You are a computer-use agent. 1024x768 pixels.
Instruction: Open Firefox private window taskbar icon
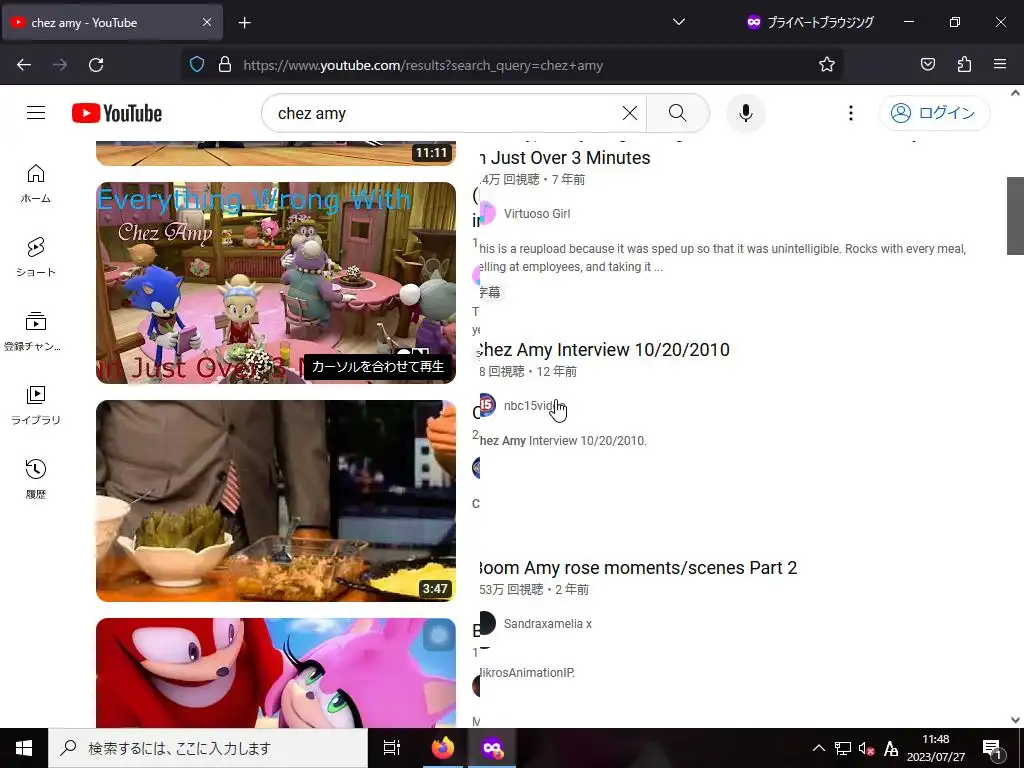(x=492, y=748)
